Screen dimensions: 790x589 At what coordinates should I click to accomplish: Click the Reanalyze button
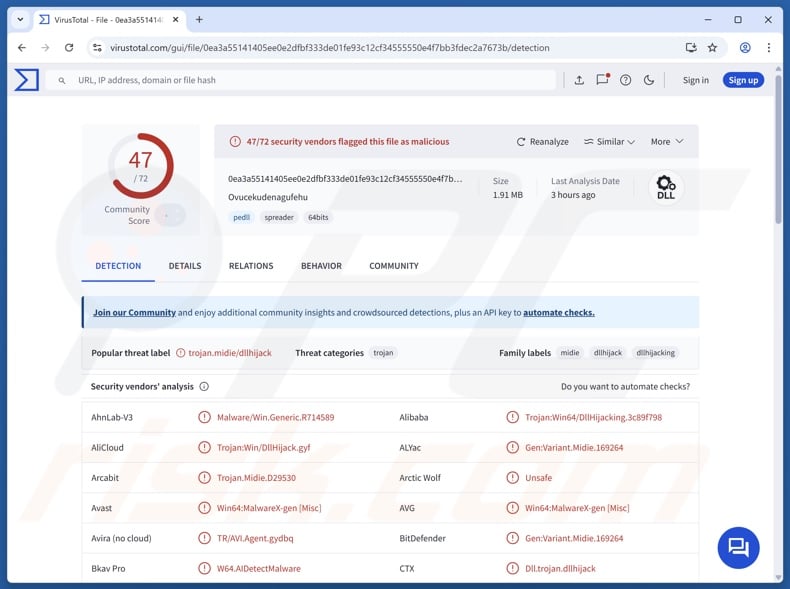coord(543,142)
